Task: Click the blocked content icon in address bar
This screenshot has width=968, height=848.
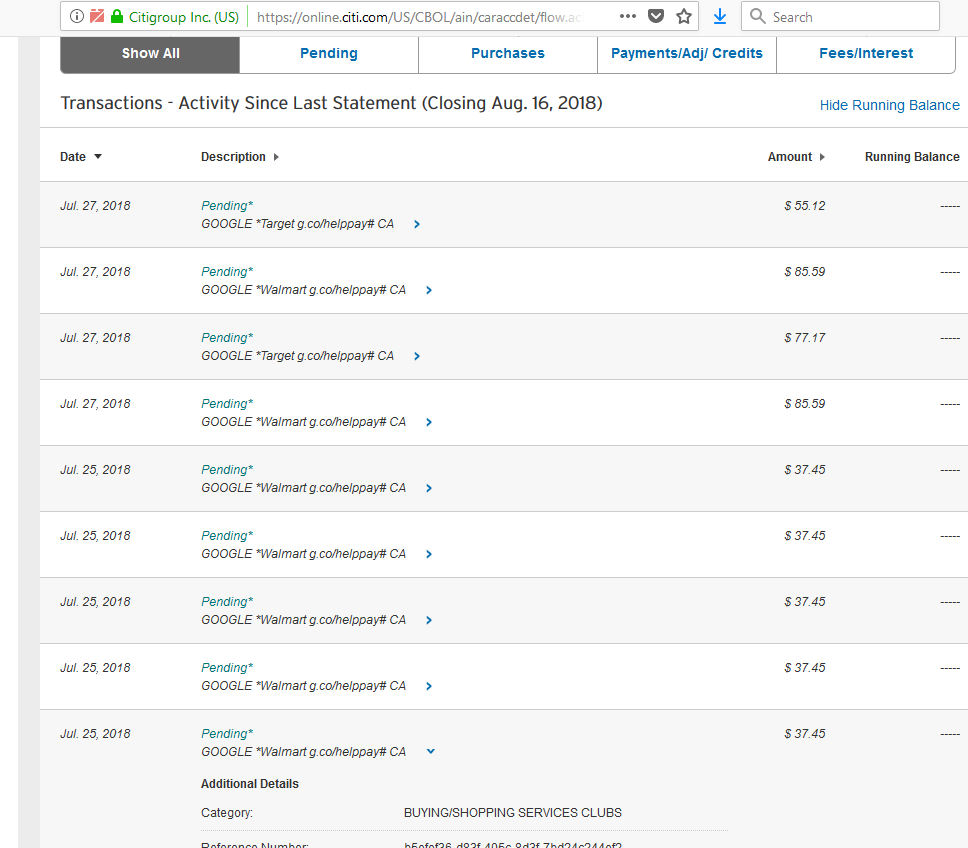Action: coord(97,17)
